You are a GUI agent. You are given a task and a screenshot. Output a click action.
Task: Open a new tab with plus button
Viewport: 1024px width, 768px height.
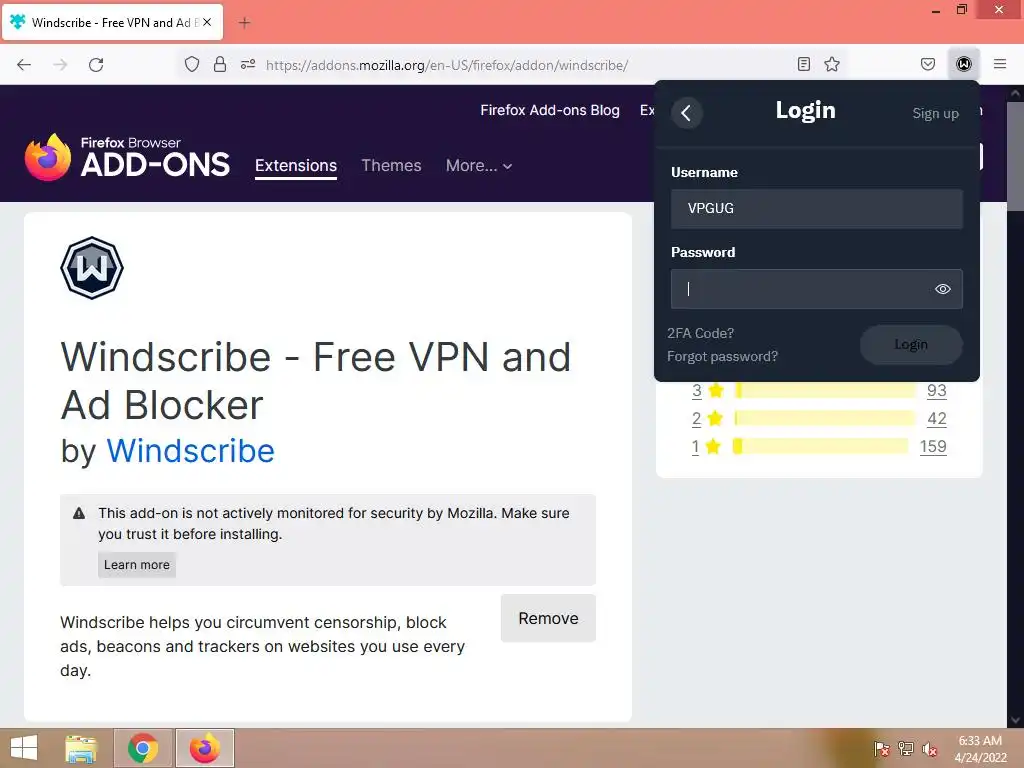[244, 23]
